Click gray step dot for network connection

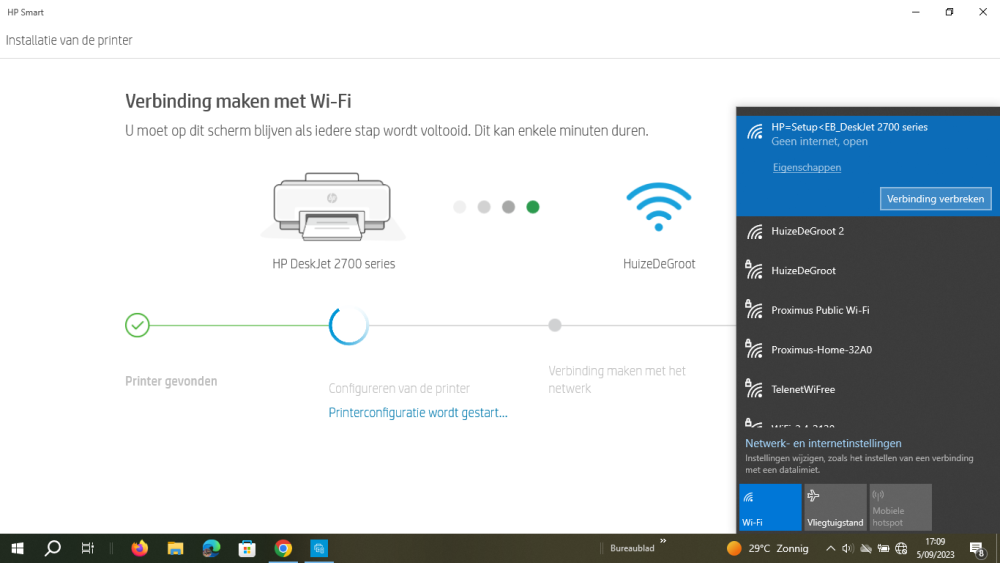click(x=555, y=325)
